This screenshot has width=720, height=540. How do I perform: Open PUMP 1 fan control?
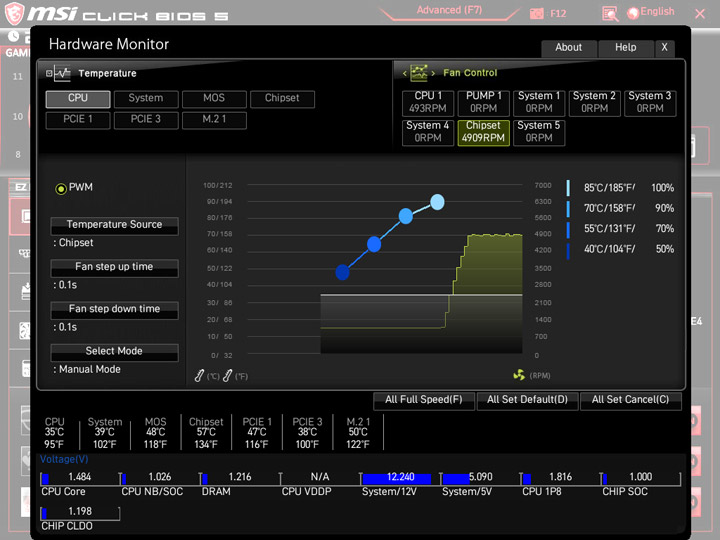click(484, 103)
